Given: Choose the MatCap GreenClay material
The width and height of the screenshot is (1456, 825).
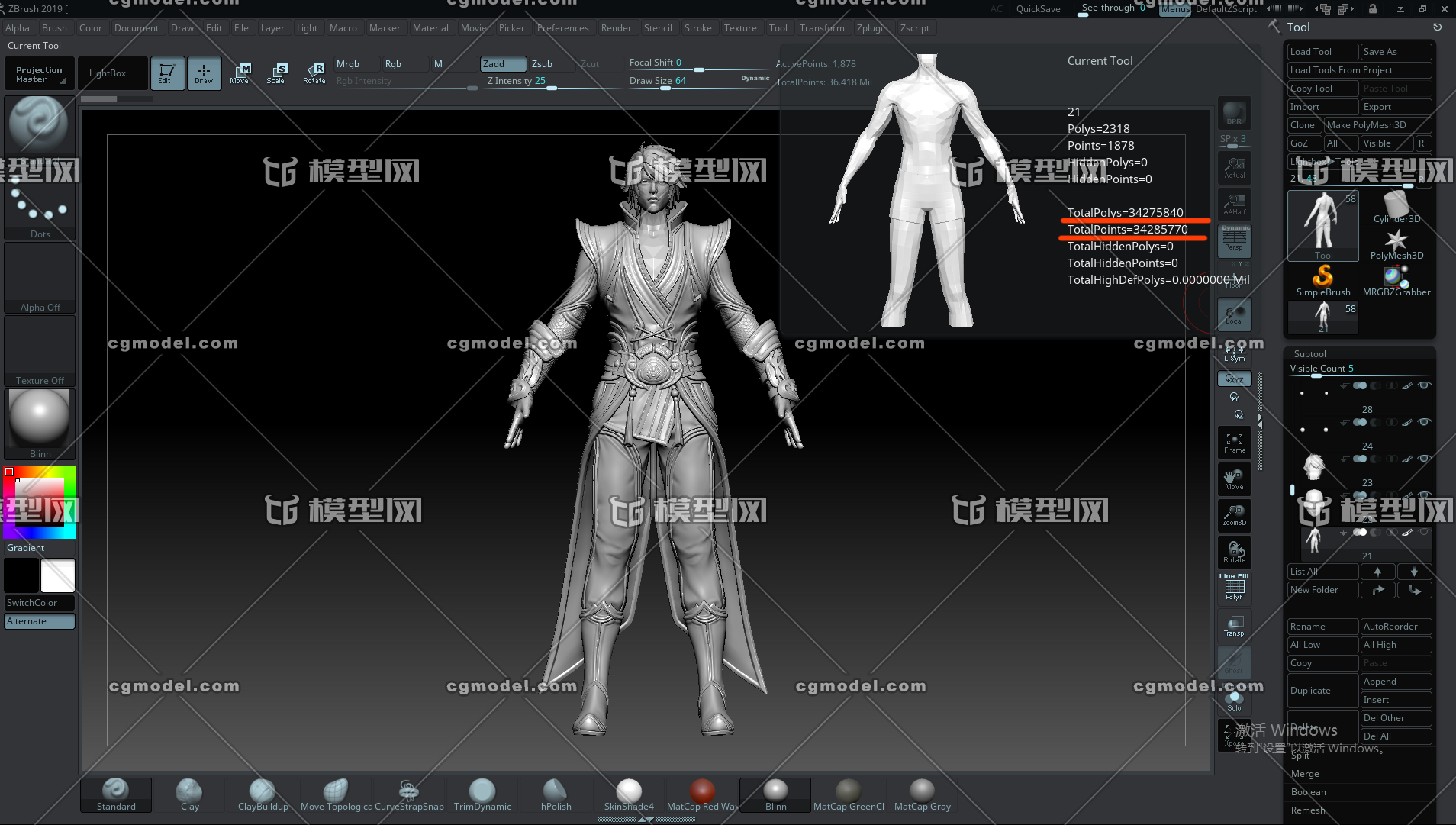Looking at the screenshot, I should pyautogui.click(x=849, y=795).
